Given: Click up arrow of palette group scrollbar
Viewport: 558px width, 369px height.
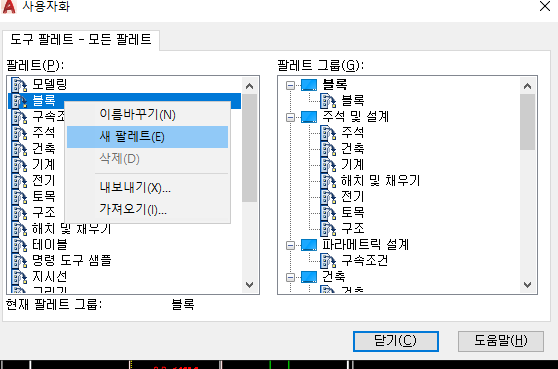Looking at the screenshot, I should (527, 86).
